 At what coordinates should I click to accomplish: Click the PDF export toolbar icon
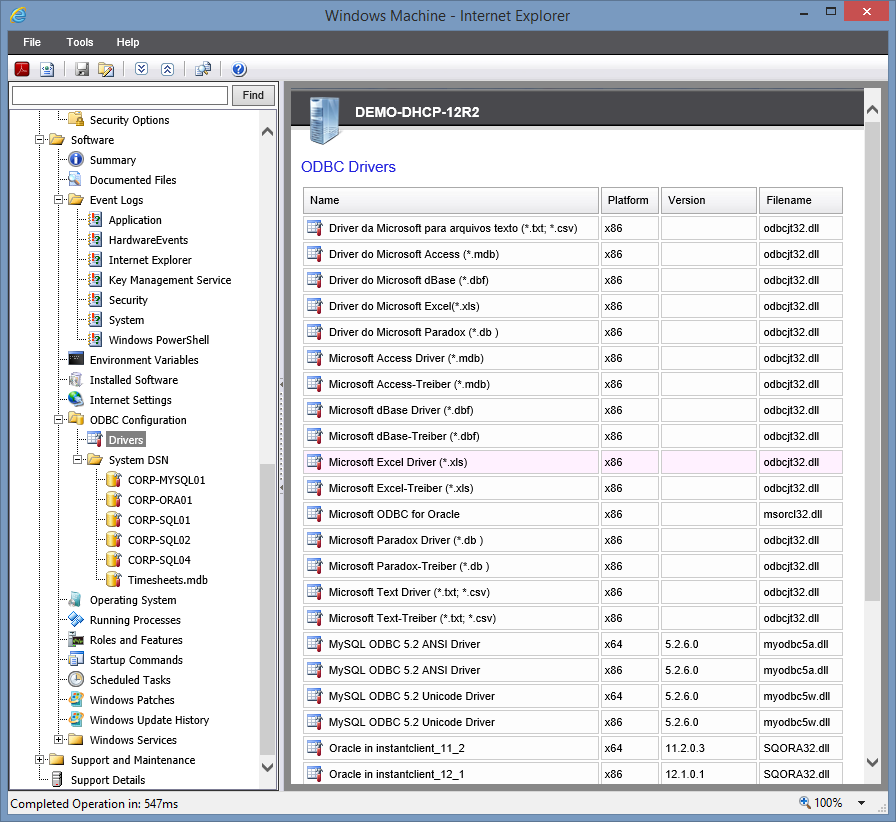[21, 69]
